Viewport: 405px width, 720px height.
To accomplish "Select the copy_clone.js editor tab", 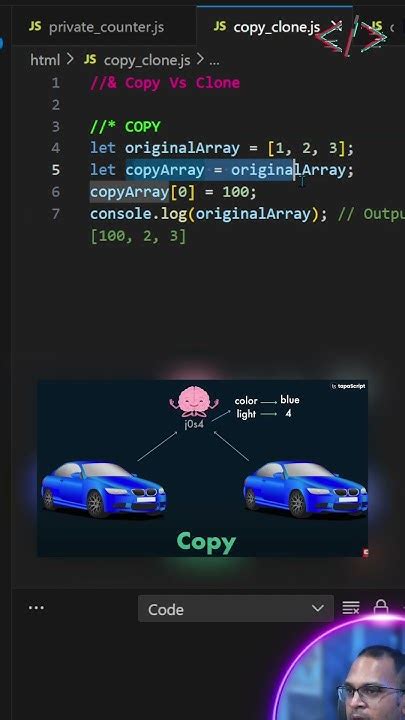I will tap(267, 27).
